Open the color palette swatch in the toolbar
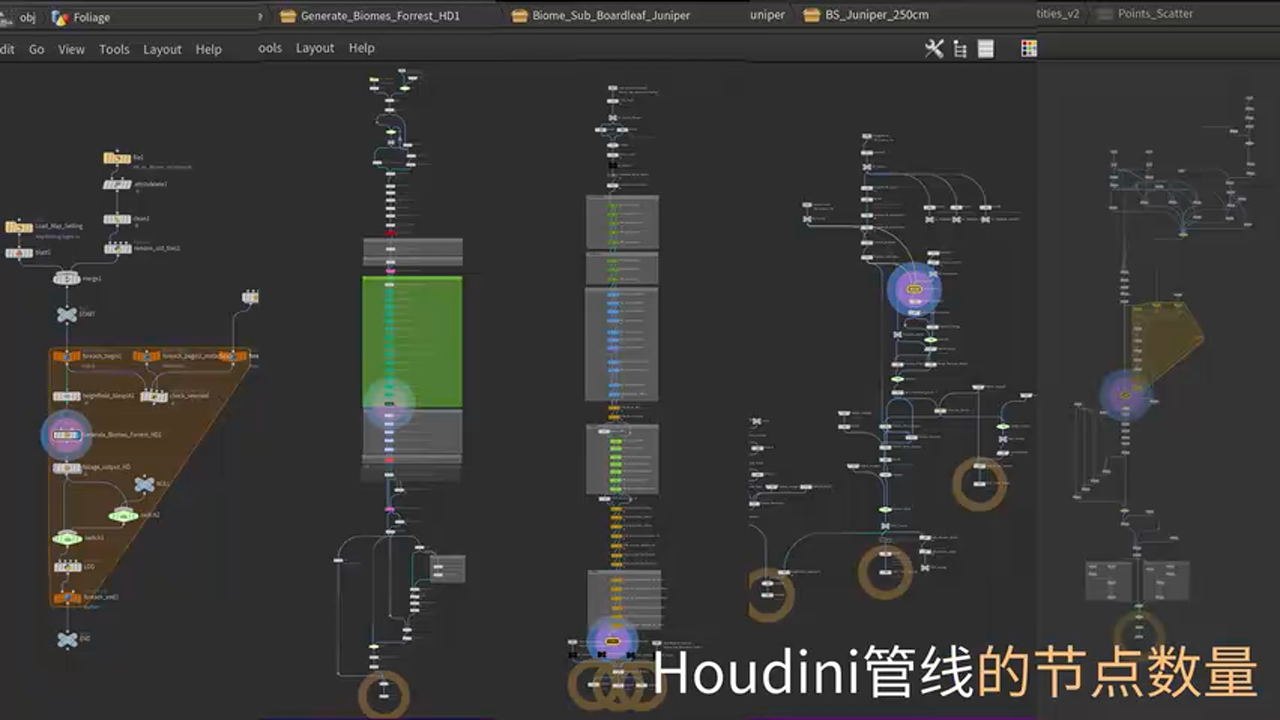Viewport: 1280px width, 720px height. 1028,48
